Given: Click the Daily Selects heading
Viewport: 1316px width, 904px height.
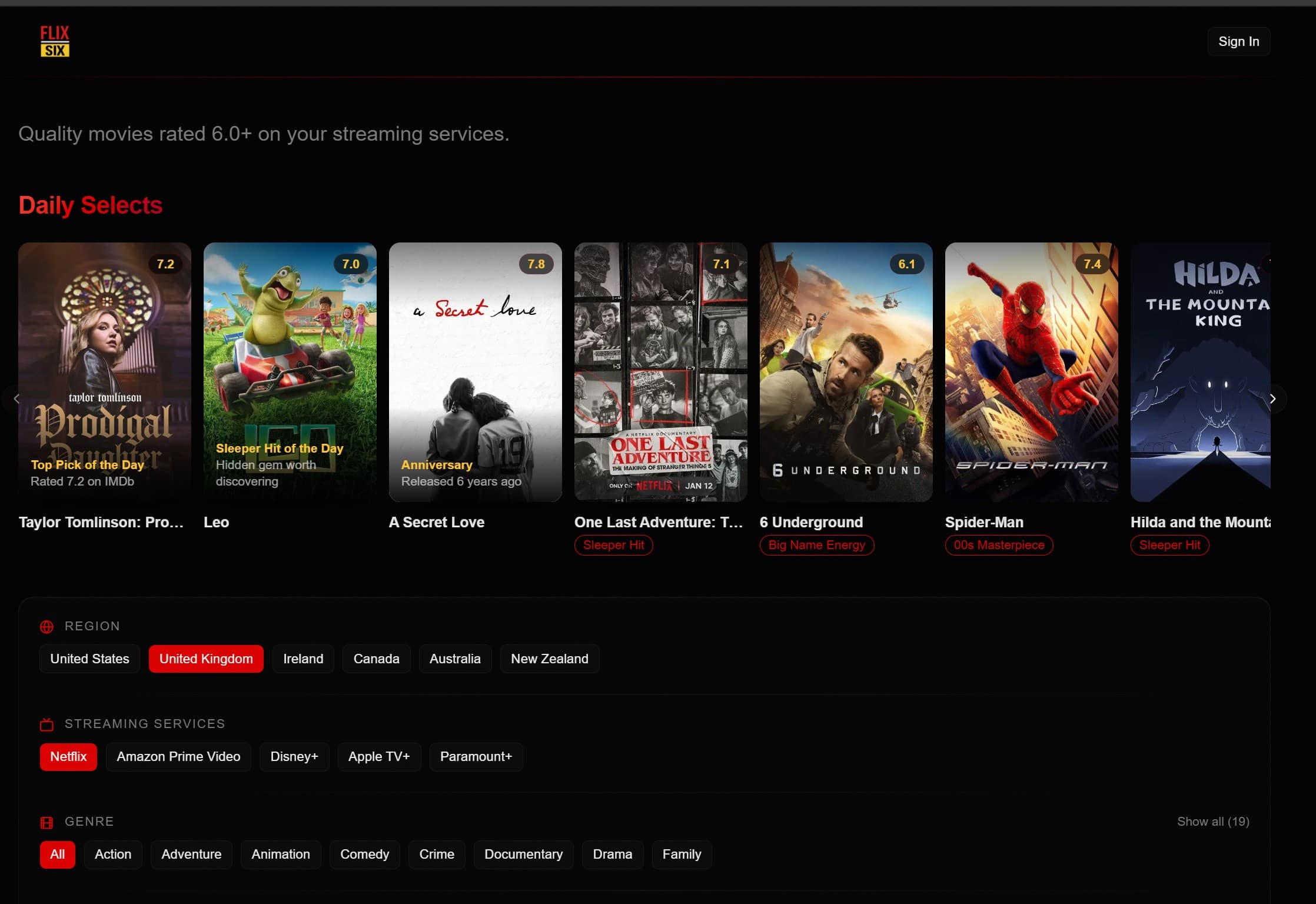Looking at the screenshot, I should [x=91, y=205].
